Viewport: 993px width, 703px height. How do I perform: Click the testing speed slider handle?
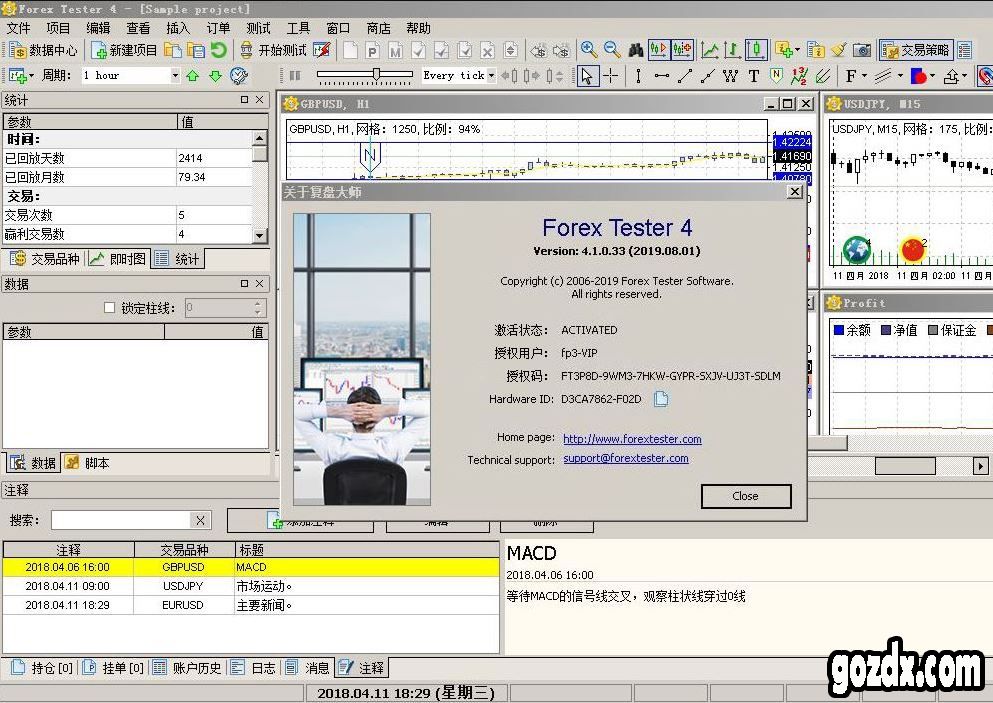376,74
